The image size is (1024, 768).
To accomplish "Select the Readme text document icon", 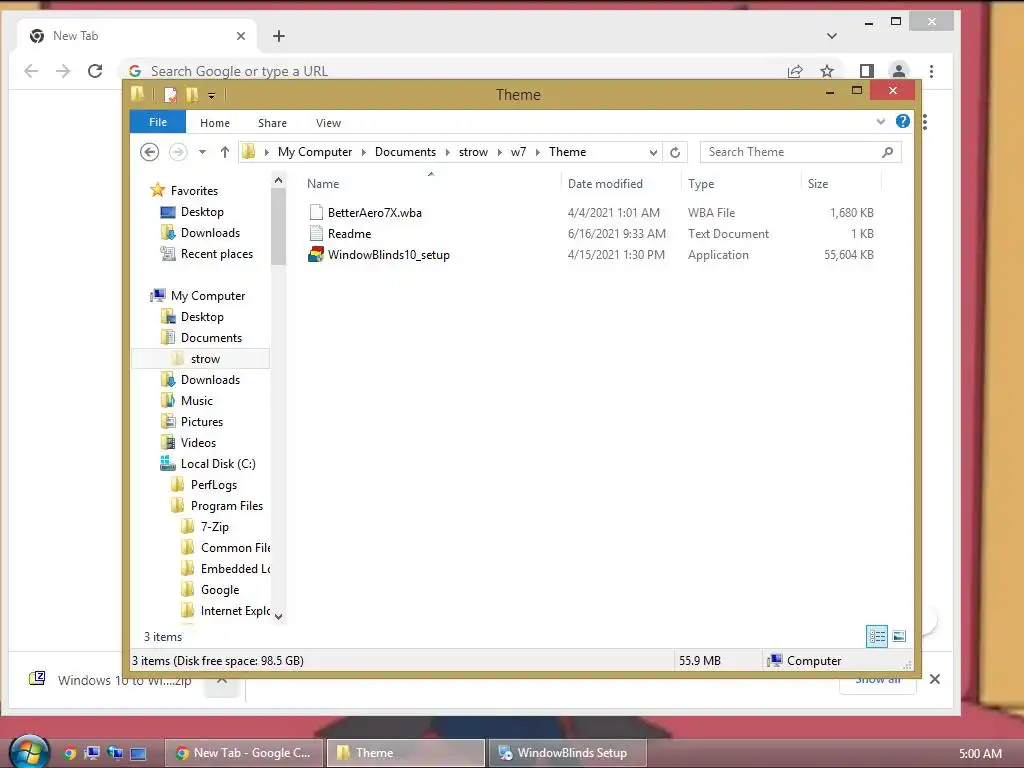I will click(x=316, y=233).
